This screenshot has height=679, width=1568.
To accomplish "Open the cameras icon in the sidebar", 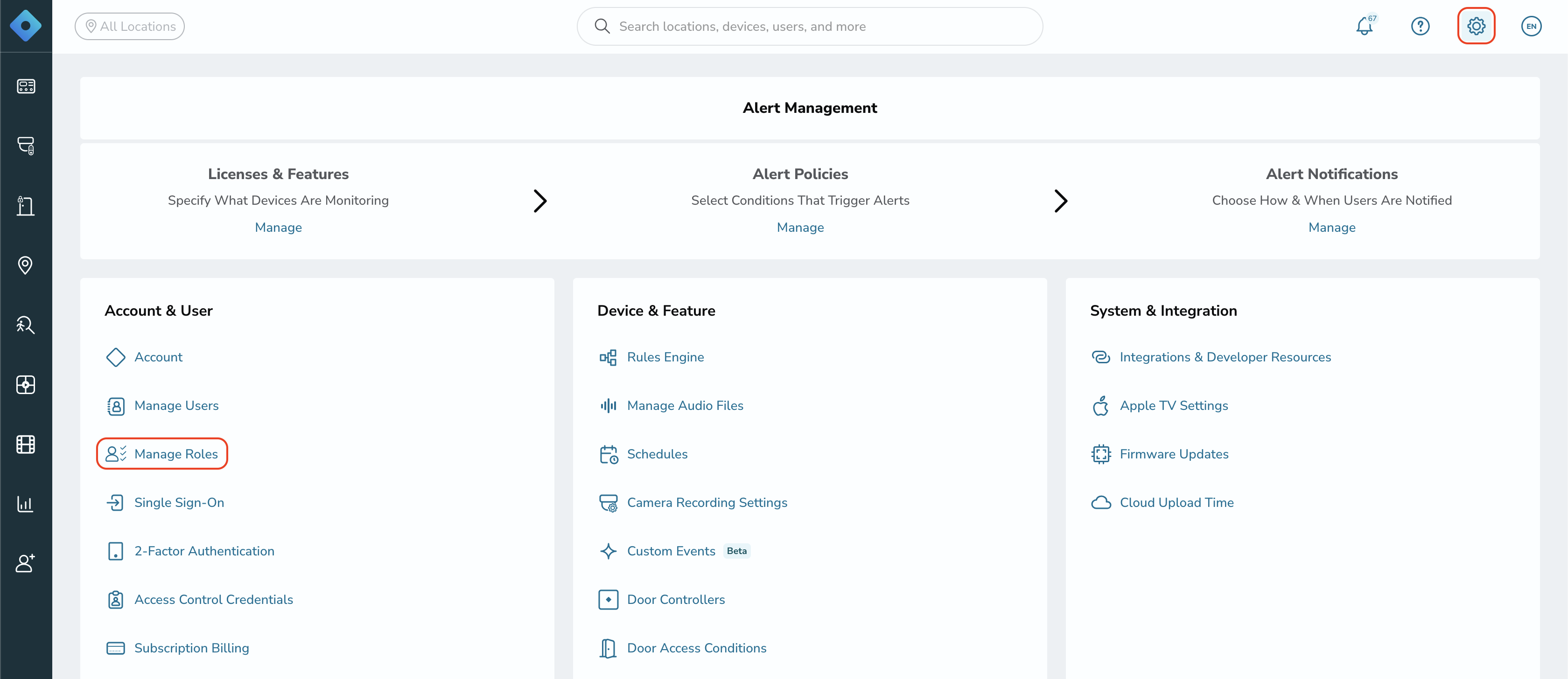I will (x=26, y=146).
